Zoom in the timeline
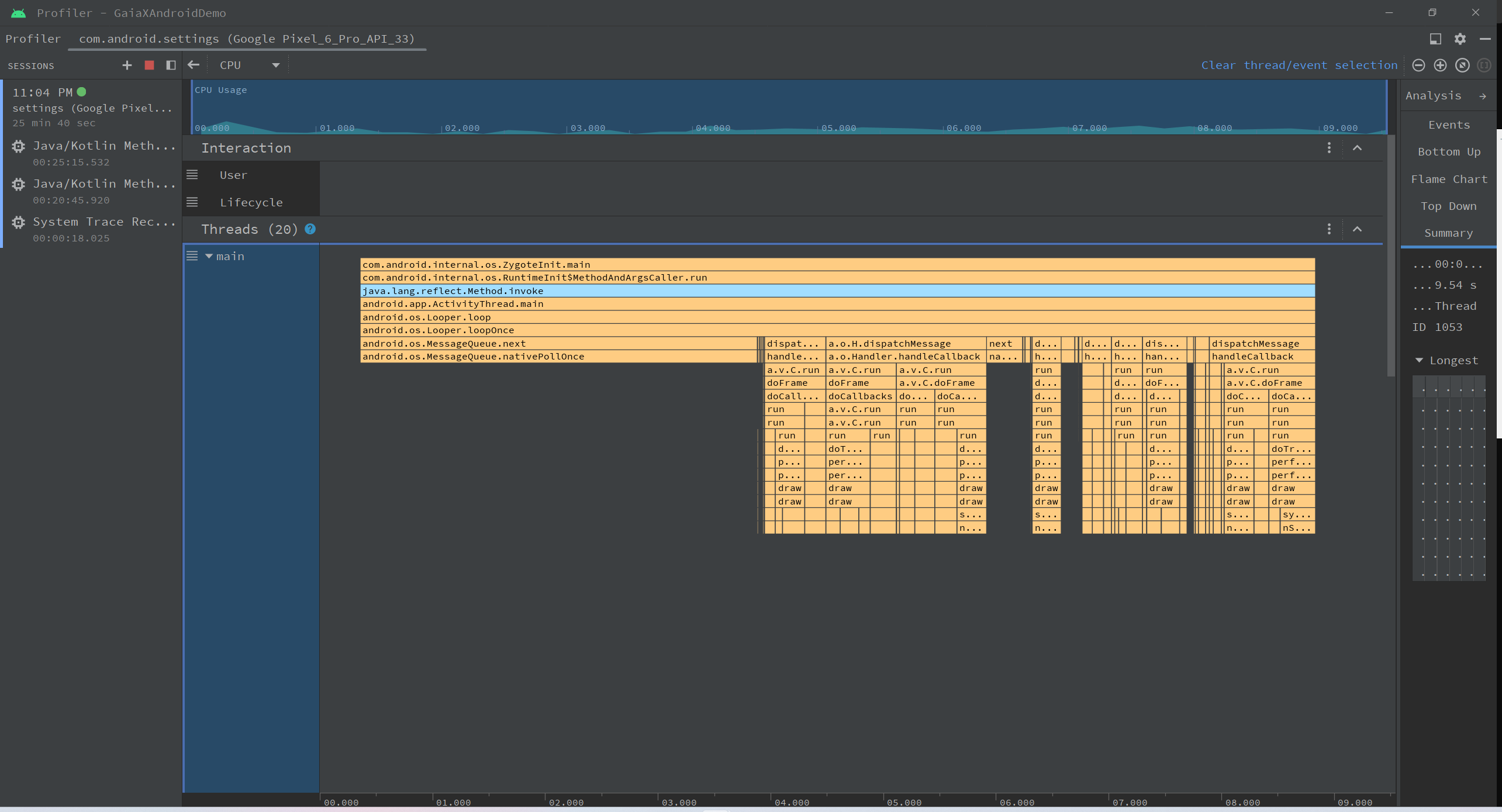Viewport: 1502px width, 812px height. [x=1440, y=65]
